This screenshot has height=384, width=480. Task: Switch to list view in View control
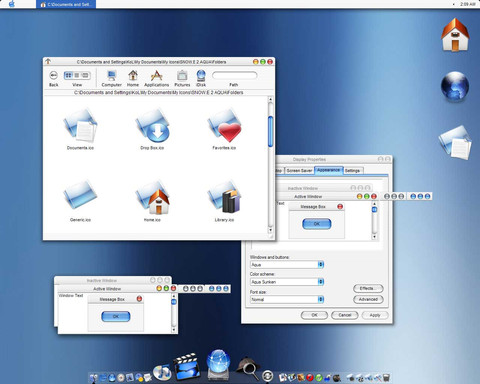pyautogui.click(x=77, y=75)
